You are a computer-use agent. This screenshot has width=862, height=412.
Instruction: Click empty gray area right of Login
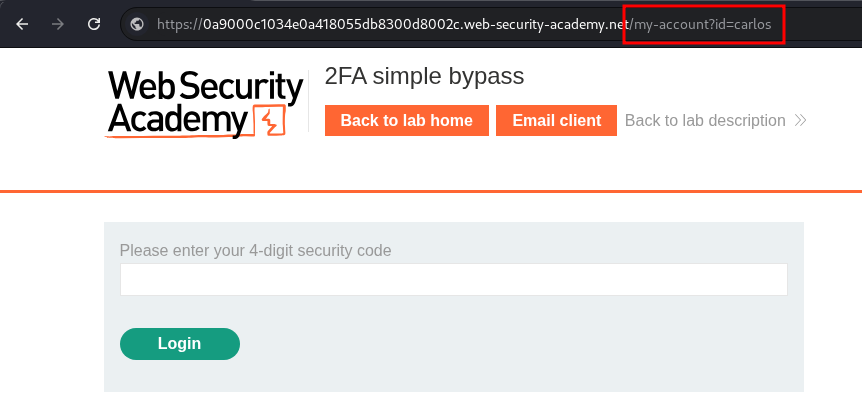(x=520, y=343)
